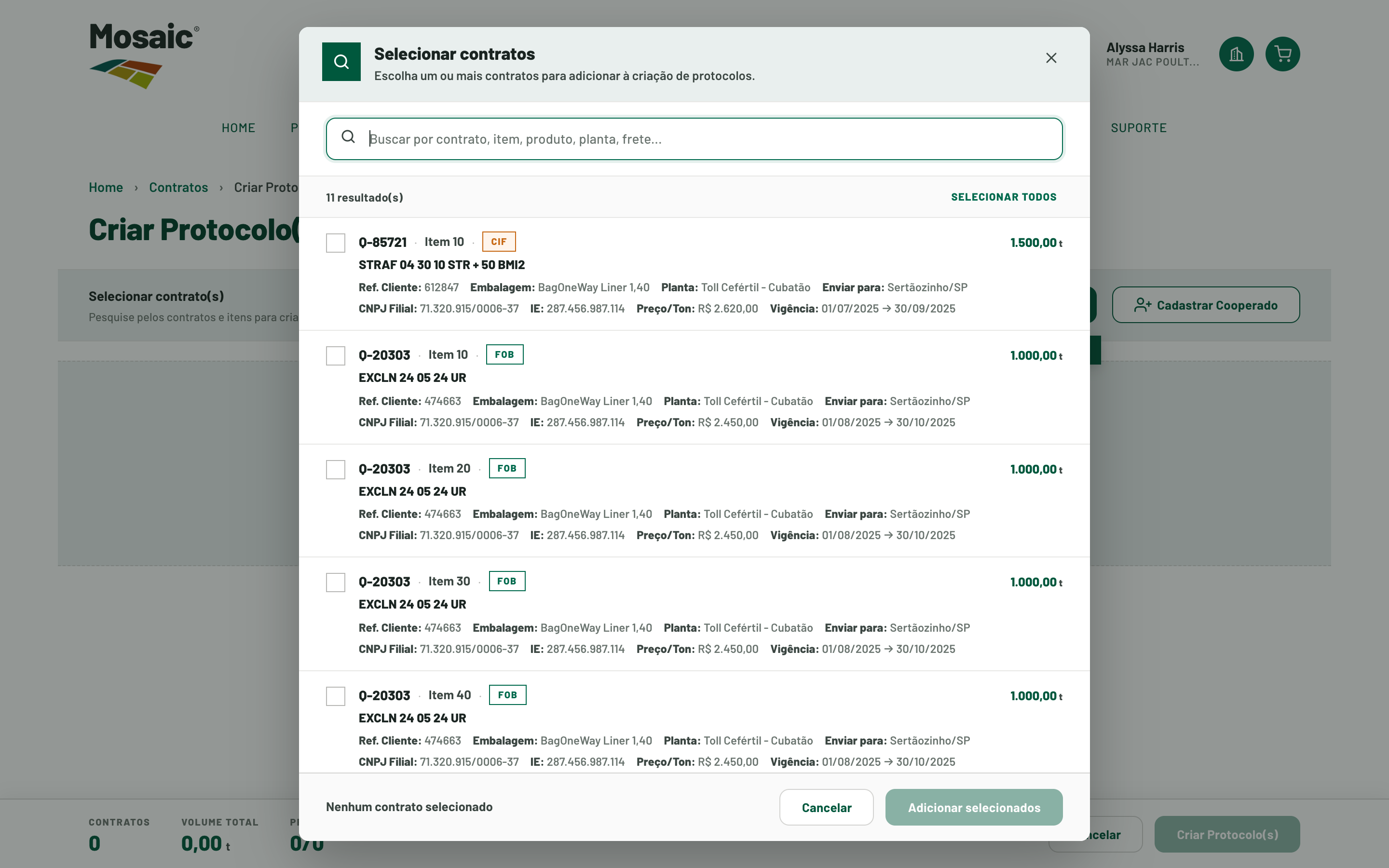Screen dimensions: 1389x868
Task: Click the CONTRATOS 0 footer counter
Action: tap(95, 844)
